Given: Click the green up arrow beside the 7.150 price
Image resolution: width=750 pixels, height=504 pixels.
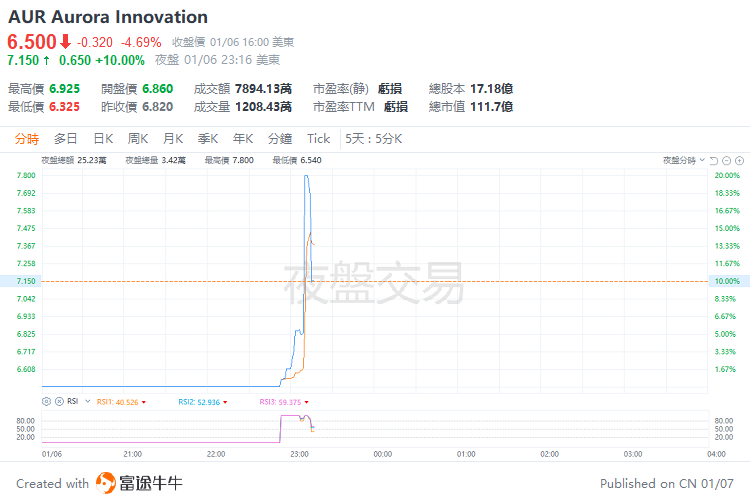Looking at the screenshot, I should coord(47,60).
